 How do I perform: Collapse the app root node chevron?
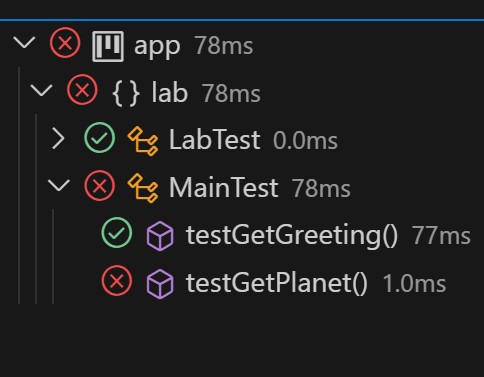coord(24,43)
